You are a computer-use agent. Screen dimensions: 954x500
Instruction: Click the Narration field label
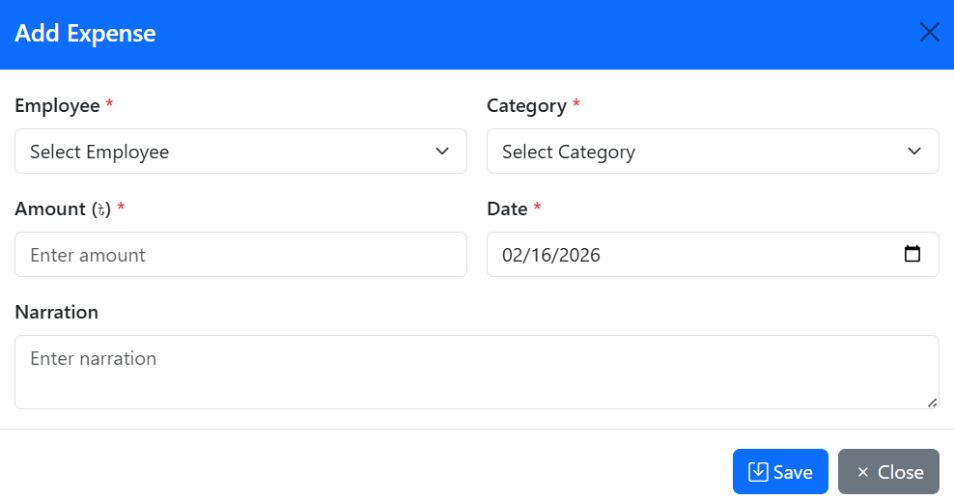point(56,312)
